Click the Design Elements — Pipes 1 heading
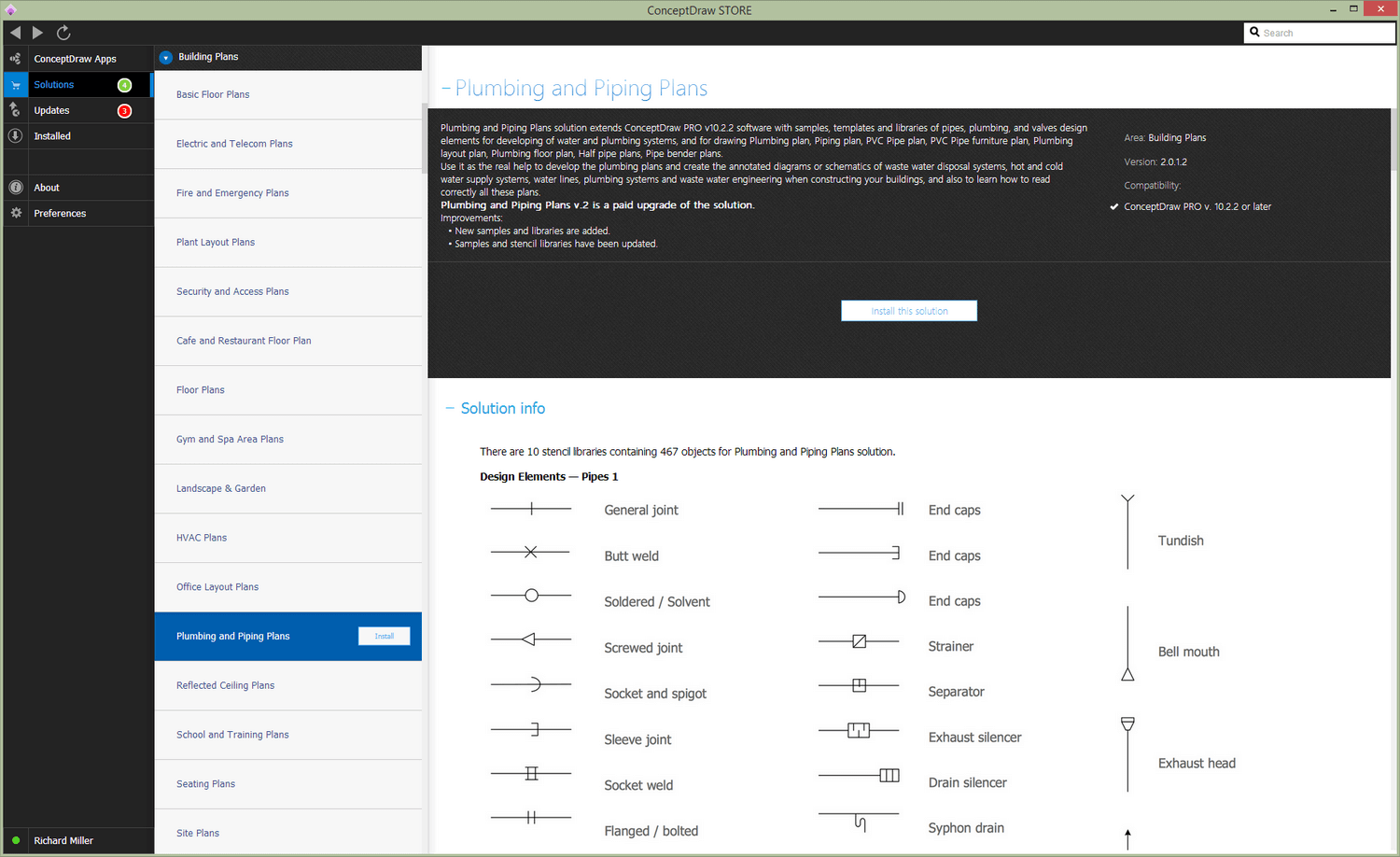The width and height of the screenshot is (1400, 857). (x=549, y=476)
